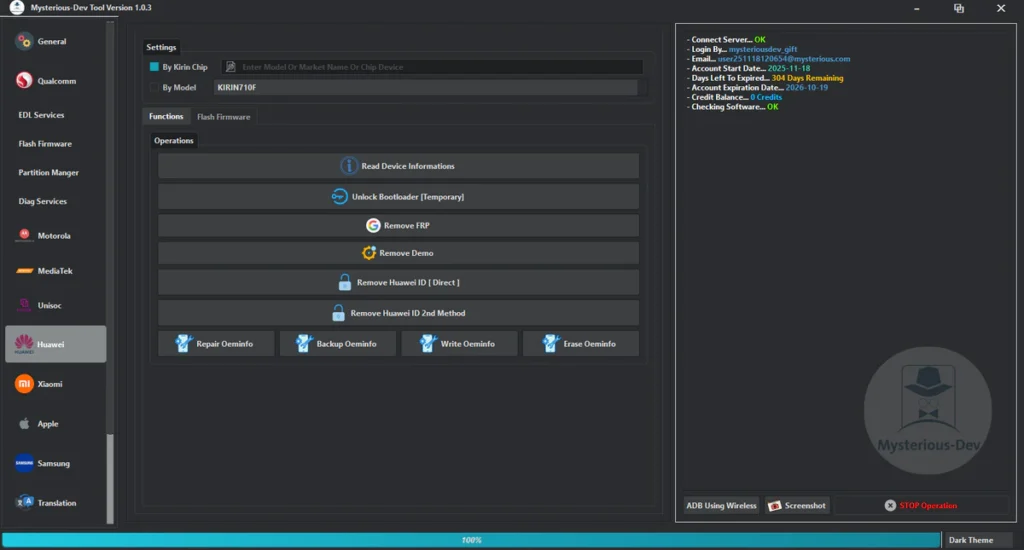This screenshot has height=550, width=1024.
Task: Switch to the Flash Firmware tab
Action: click(223, 117)
